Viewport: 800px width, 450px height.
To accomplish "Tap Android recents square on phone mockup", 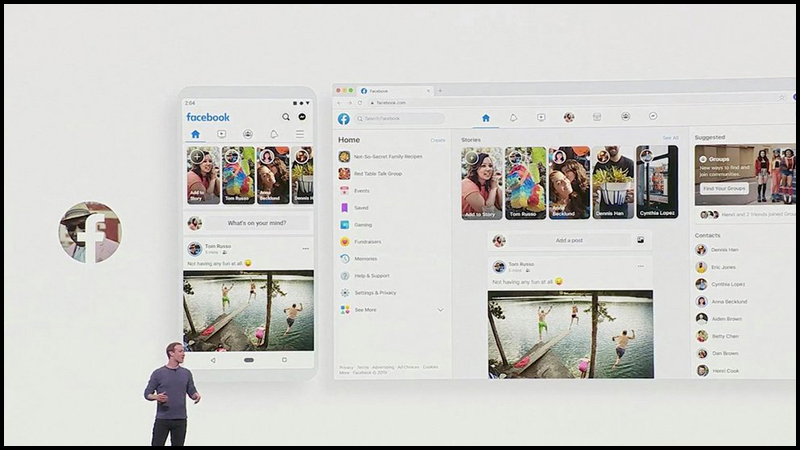I will tap(284, 360).
